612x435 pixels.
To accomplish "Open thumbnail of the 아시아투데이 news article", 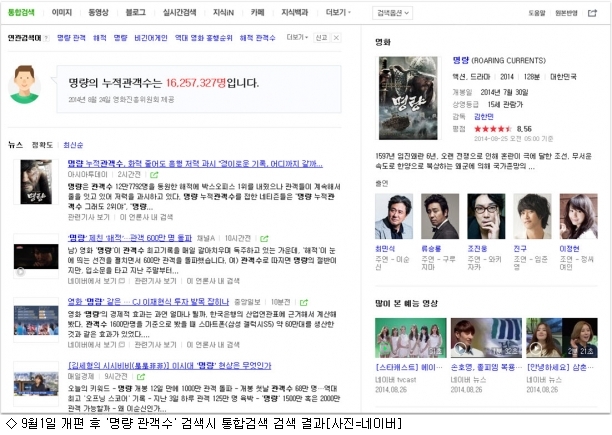I will (36, 182).
